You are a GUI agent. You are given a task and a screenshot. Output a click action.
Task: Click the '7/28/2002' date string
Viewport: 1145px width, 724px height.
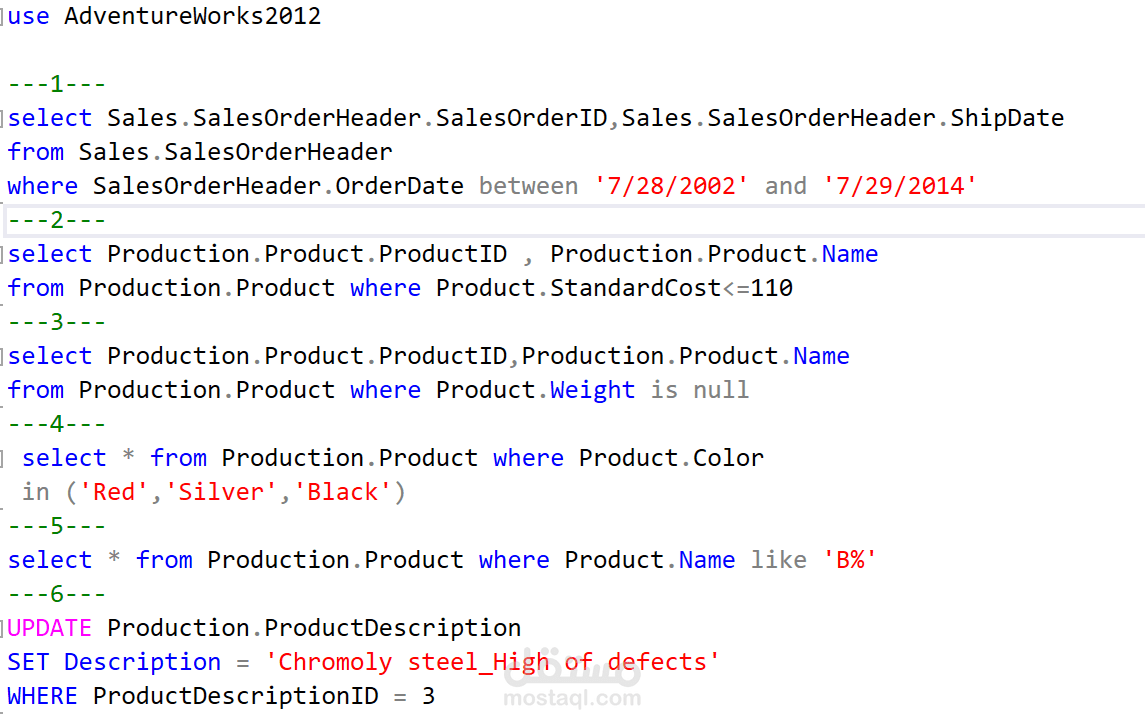[x=671, y=186]
